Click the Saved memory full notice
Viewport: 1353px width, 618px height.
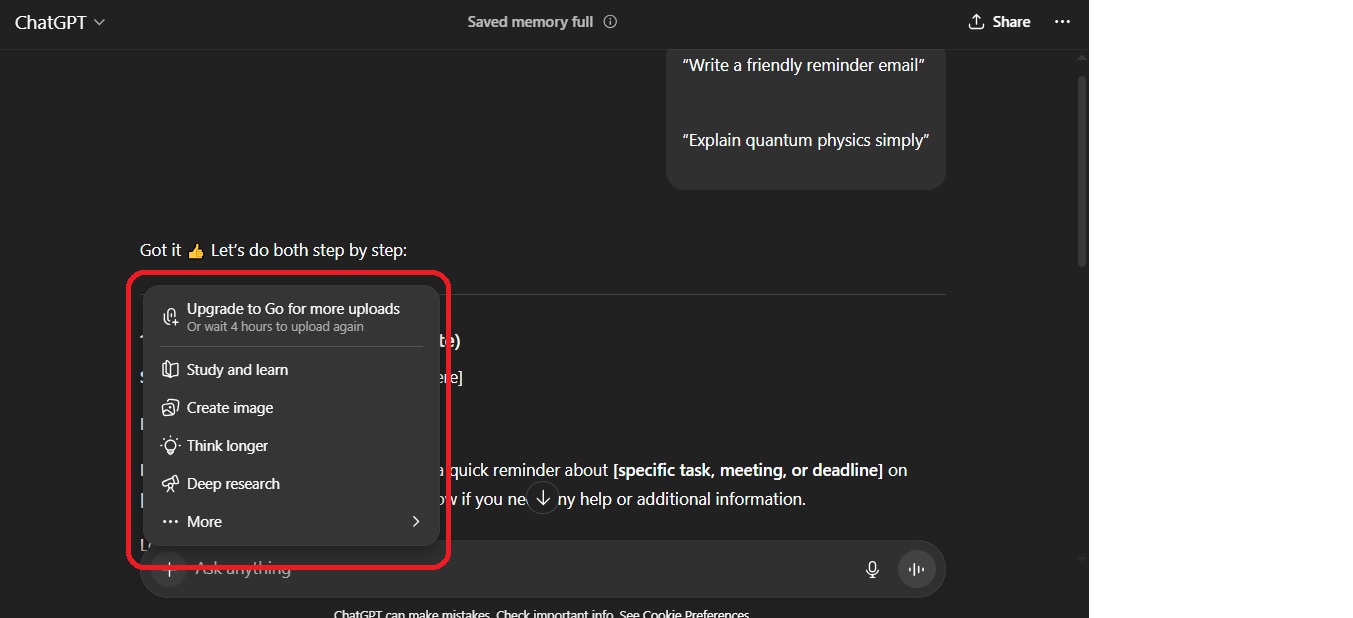coord(530,22)
